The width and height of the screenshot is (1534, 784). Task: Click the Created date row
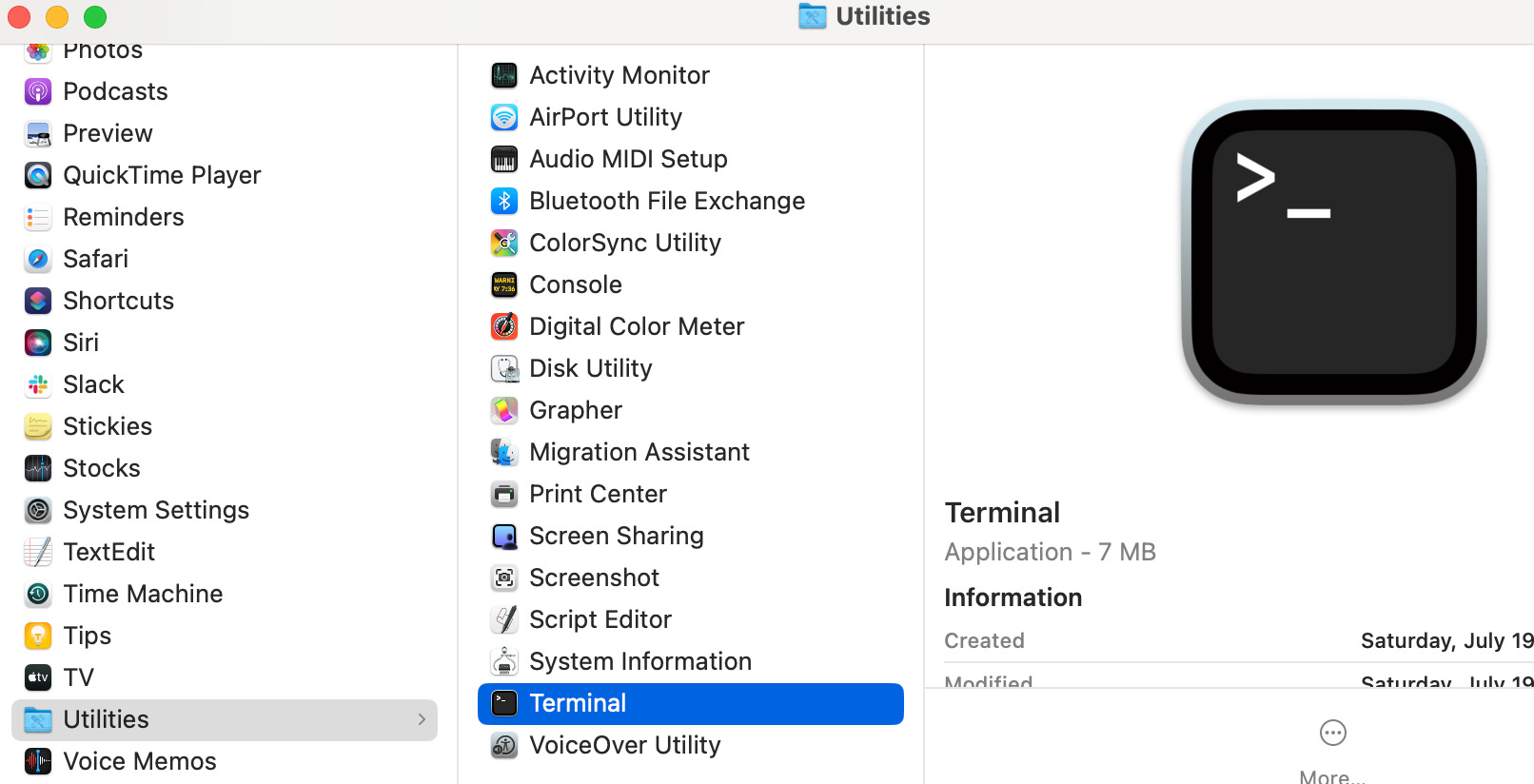tap(1238, 641)
